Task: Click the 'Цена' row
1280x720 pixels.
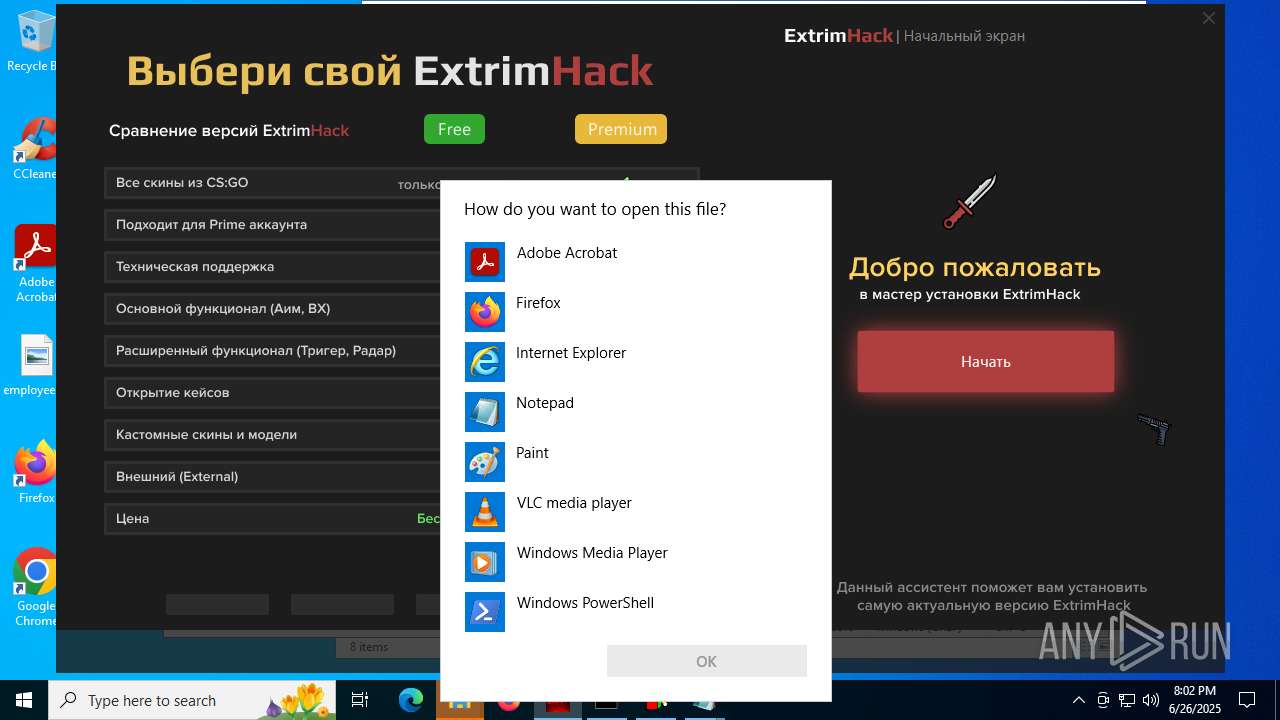Action: [273, 519]
